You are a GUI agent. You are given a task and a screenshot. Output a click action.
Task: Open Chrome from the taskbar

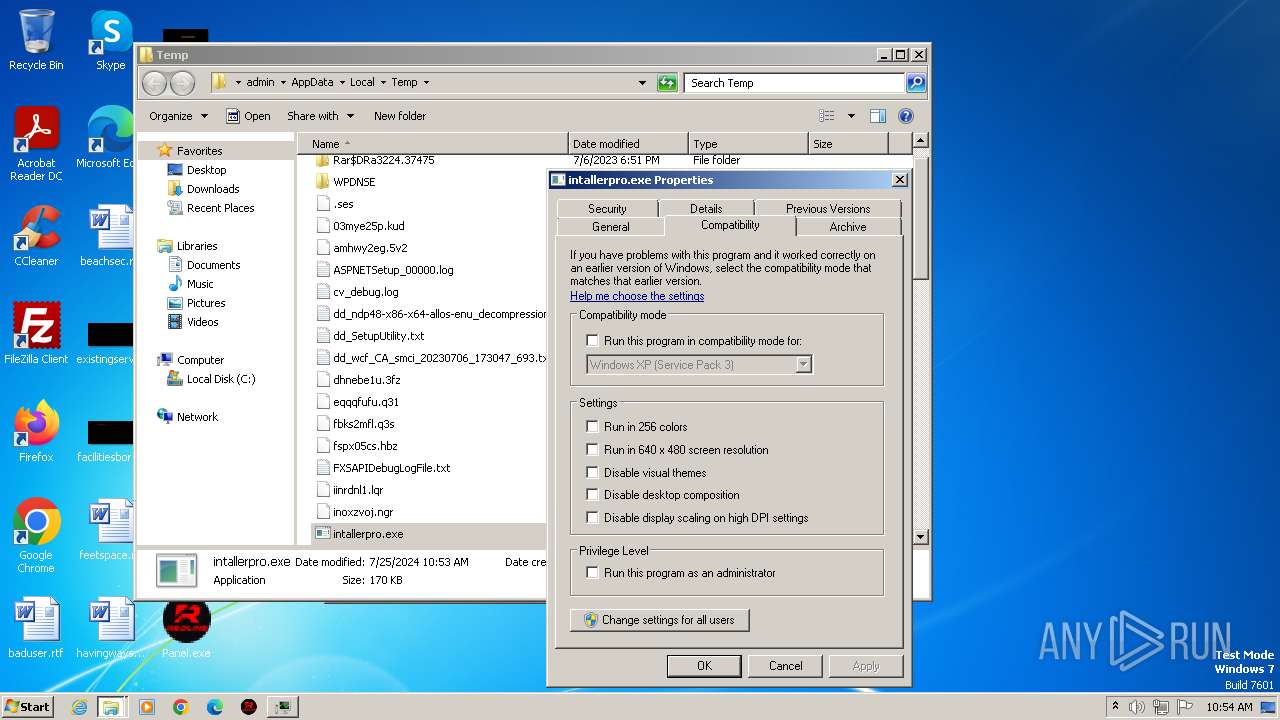(181, 707)
